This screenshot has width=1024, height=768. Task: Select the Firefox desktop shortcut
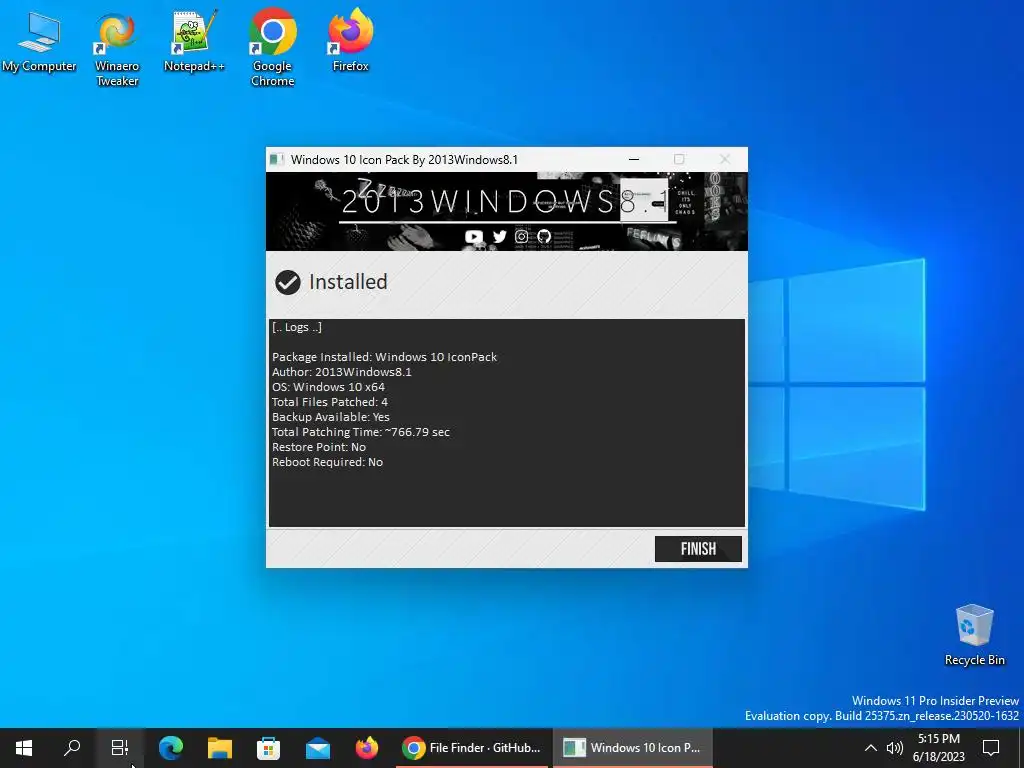tap(351, 40)
